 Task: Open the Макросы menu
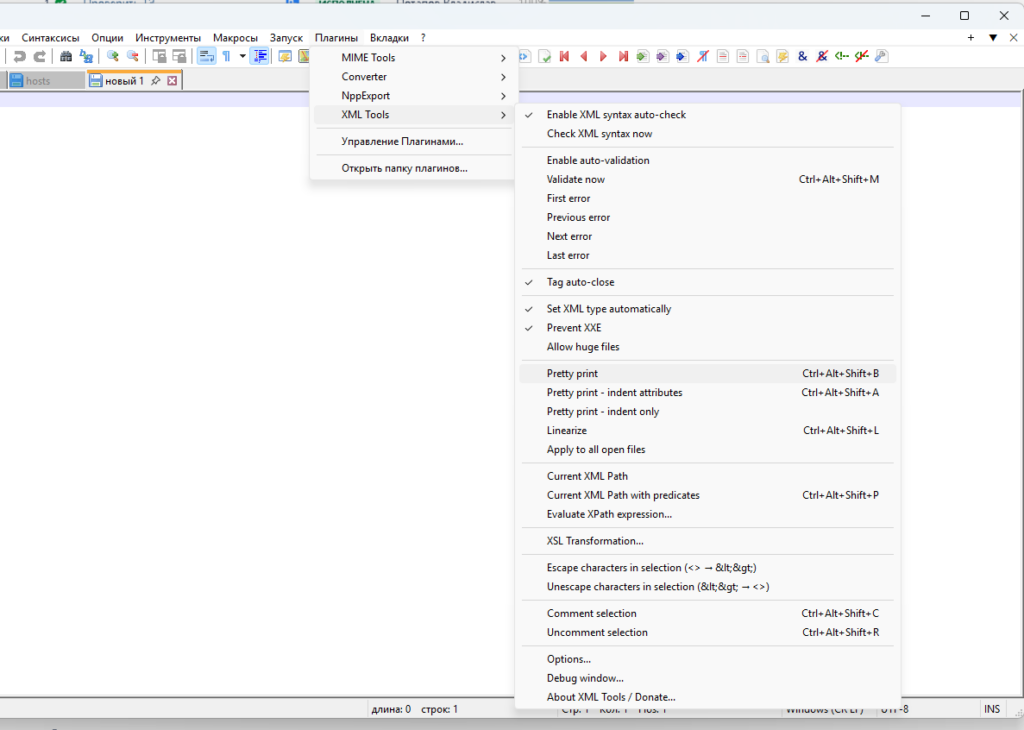tap(235, 37)
